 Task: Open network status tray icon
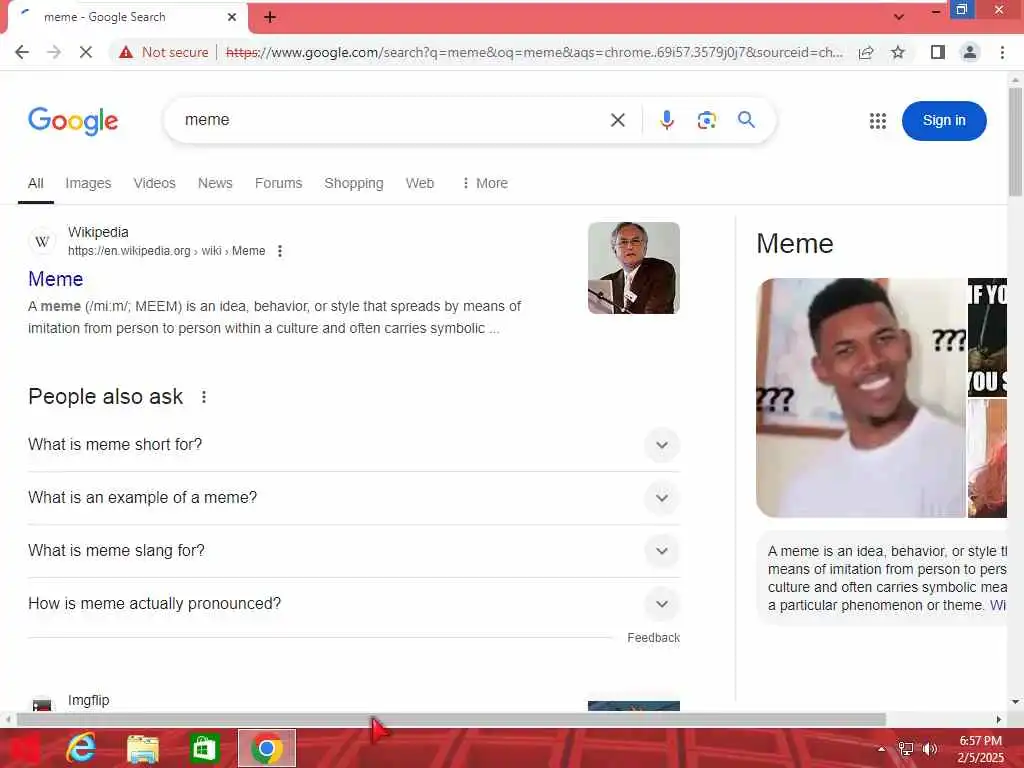click(x=906, y=749)
